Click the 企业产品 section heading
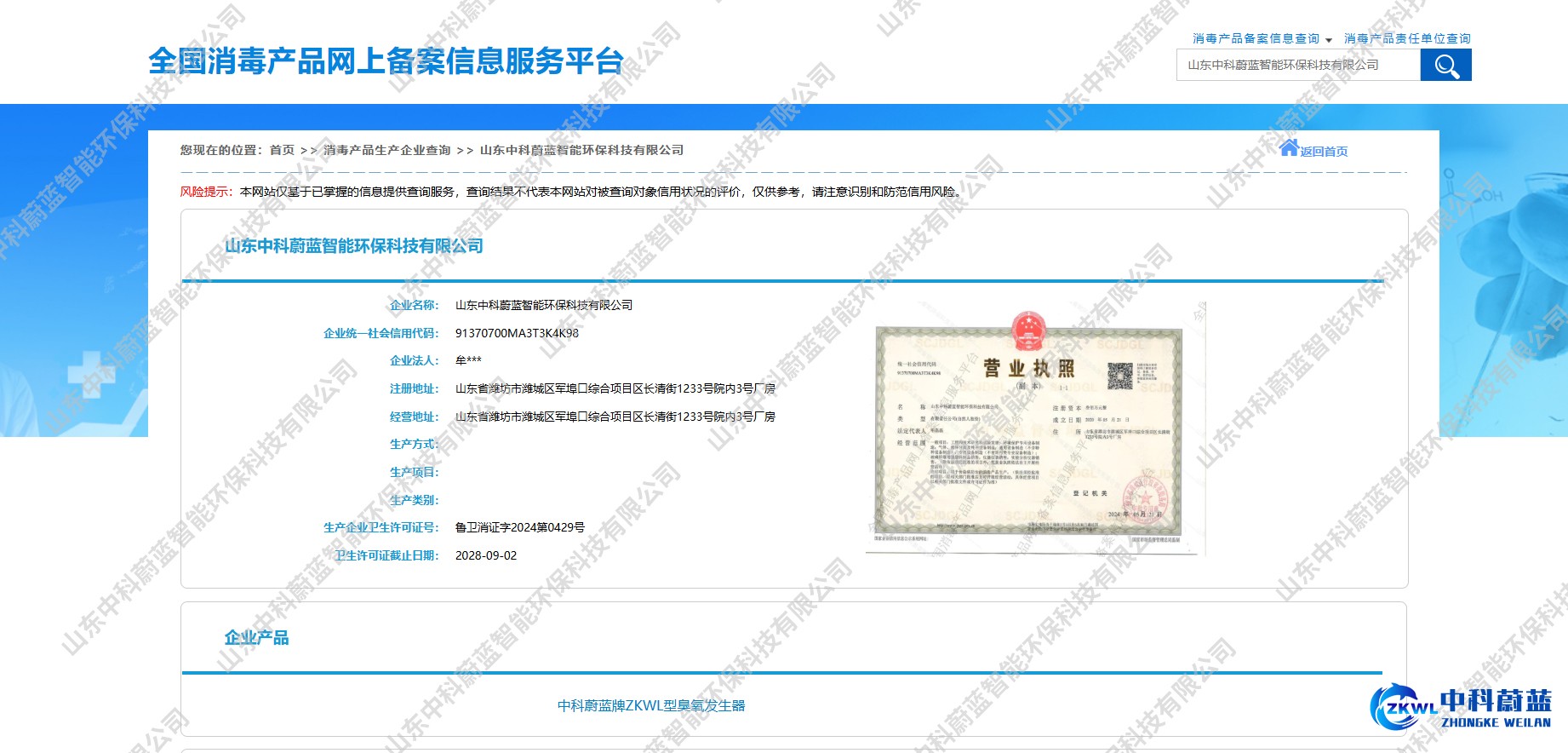Screen dimensions: 1568x753 (256, 638)
